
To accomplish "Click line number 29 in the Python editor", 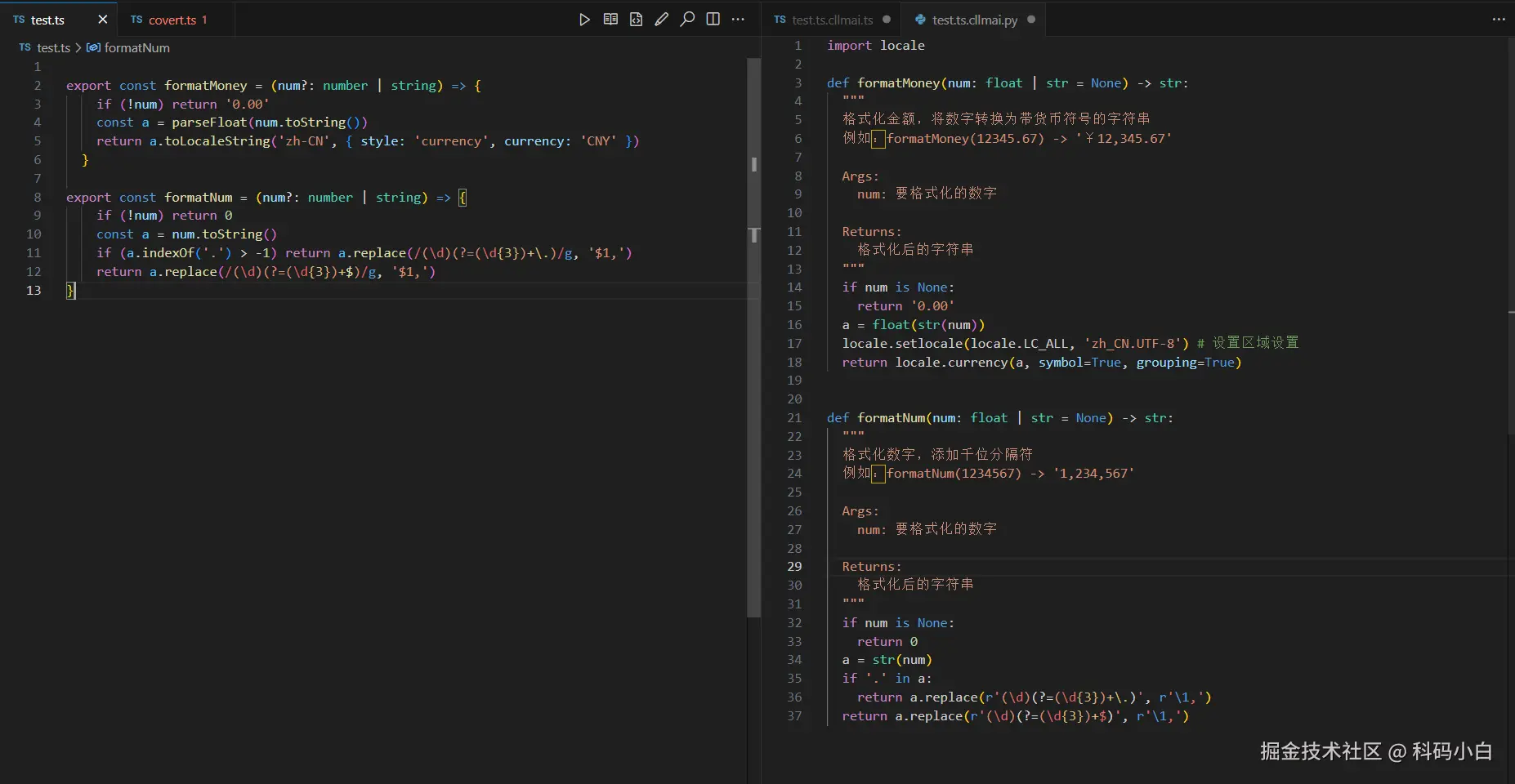I will pos(794,567).
